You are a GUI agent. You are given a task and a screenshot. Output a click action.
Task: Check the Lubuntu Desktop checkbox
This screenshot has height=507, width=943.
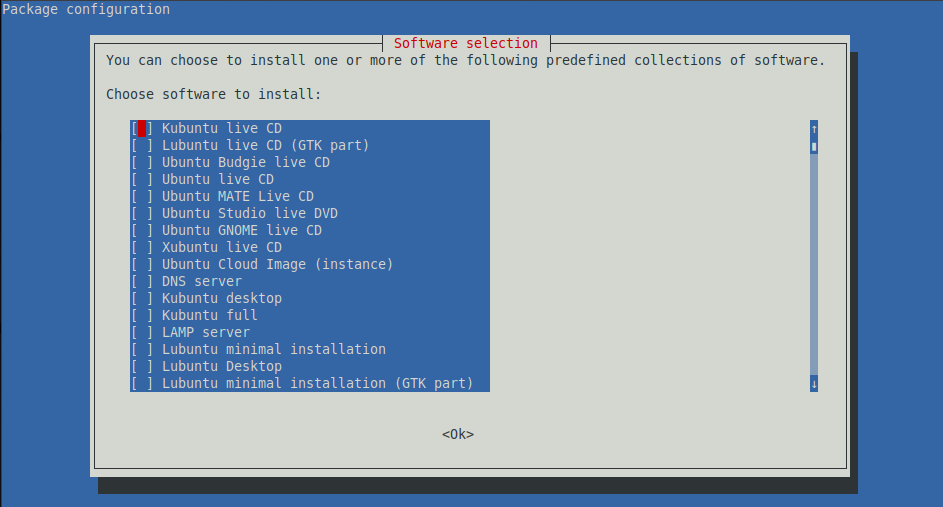(x=142, y=366)
